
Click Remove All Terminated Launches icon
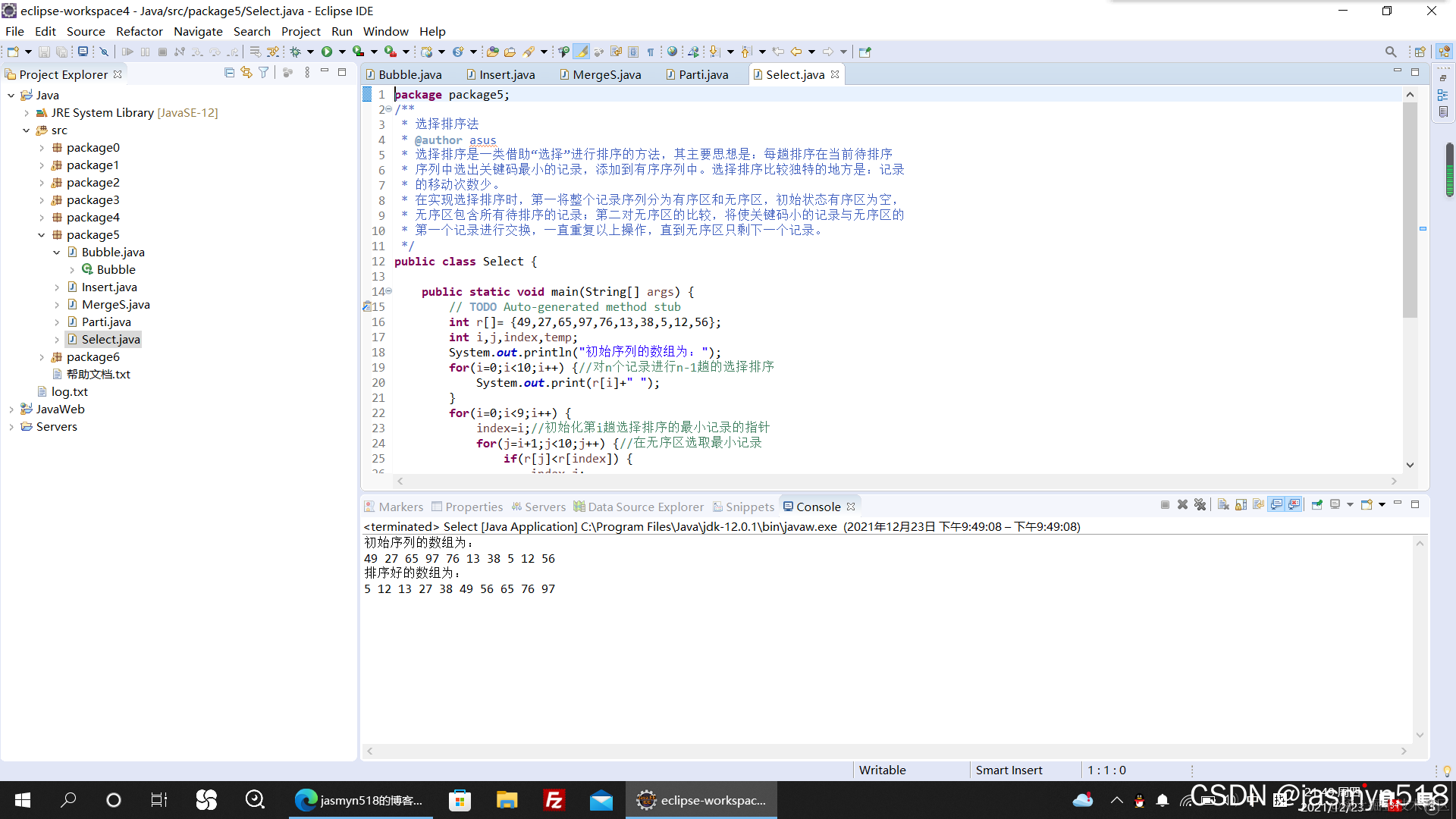click(x=1200, y=505)
